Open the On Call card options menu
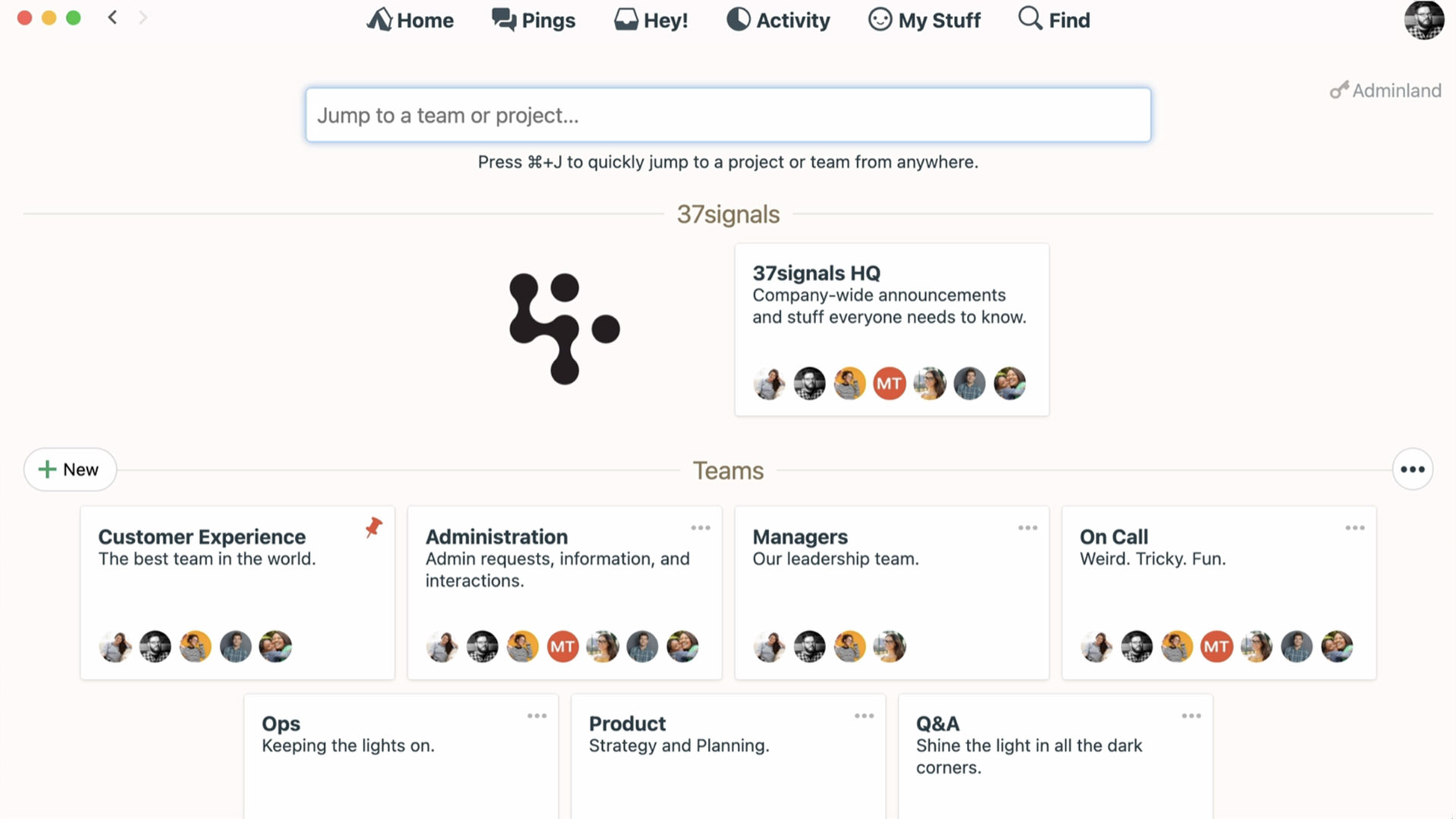 (x=1355, y=528)
